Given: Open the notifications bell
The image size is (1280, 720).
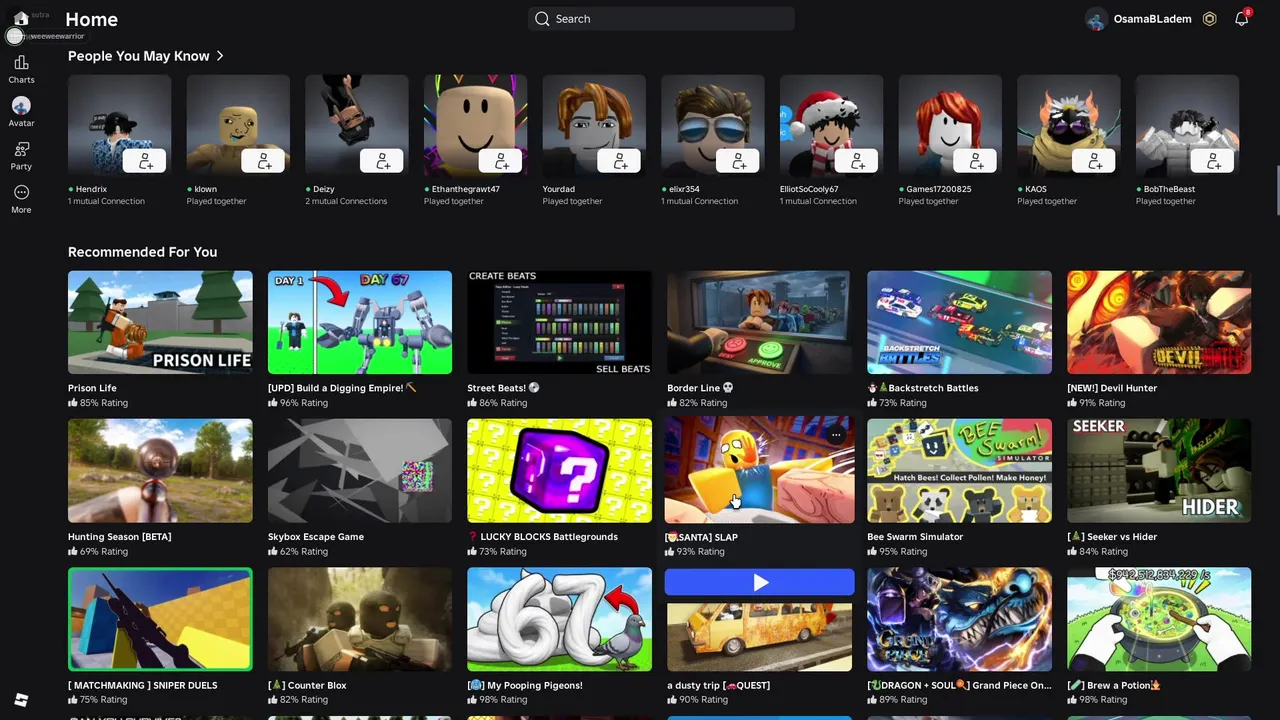Looking at the screenshot, I should [1241, 19].
